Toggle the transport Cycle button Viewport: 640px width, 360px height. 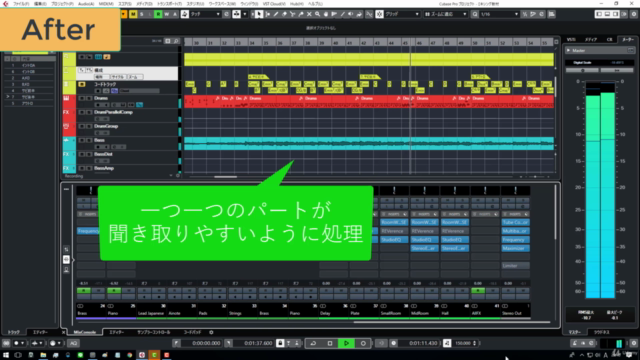pyautogui.click(x=313, y=343)
